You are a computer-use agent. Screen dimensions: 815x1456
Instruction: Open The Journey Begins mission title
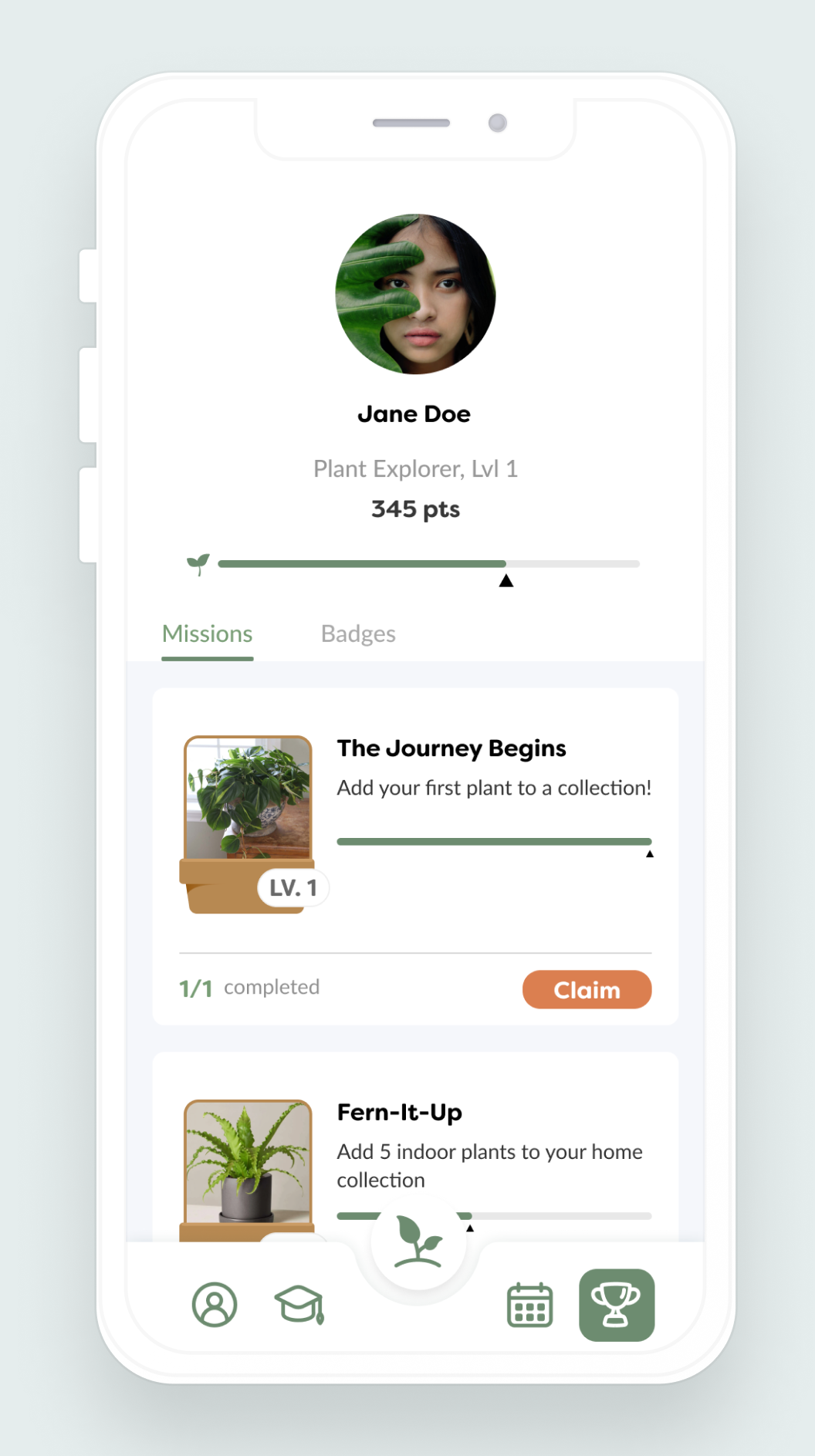(x=451, y=748)
